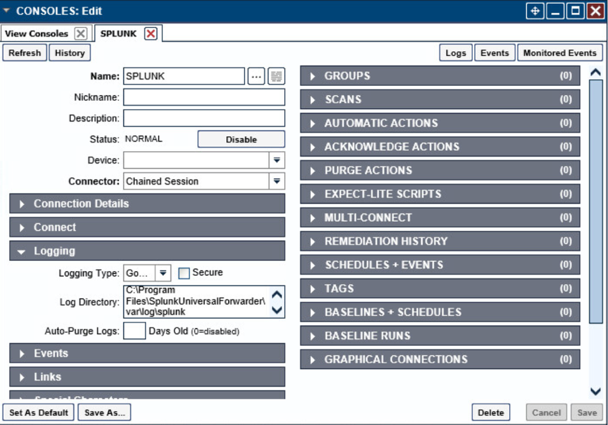Focus the Auto-Purge Logs days field
The width and height of the screenshot is (608, 425).
(x=135, y=331)
